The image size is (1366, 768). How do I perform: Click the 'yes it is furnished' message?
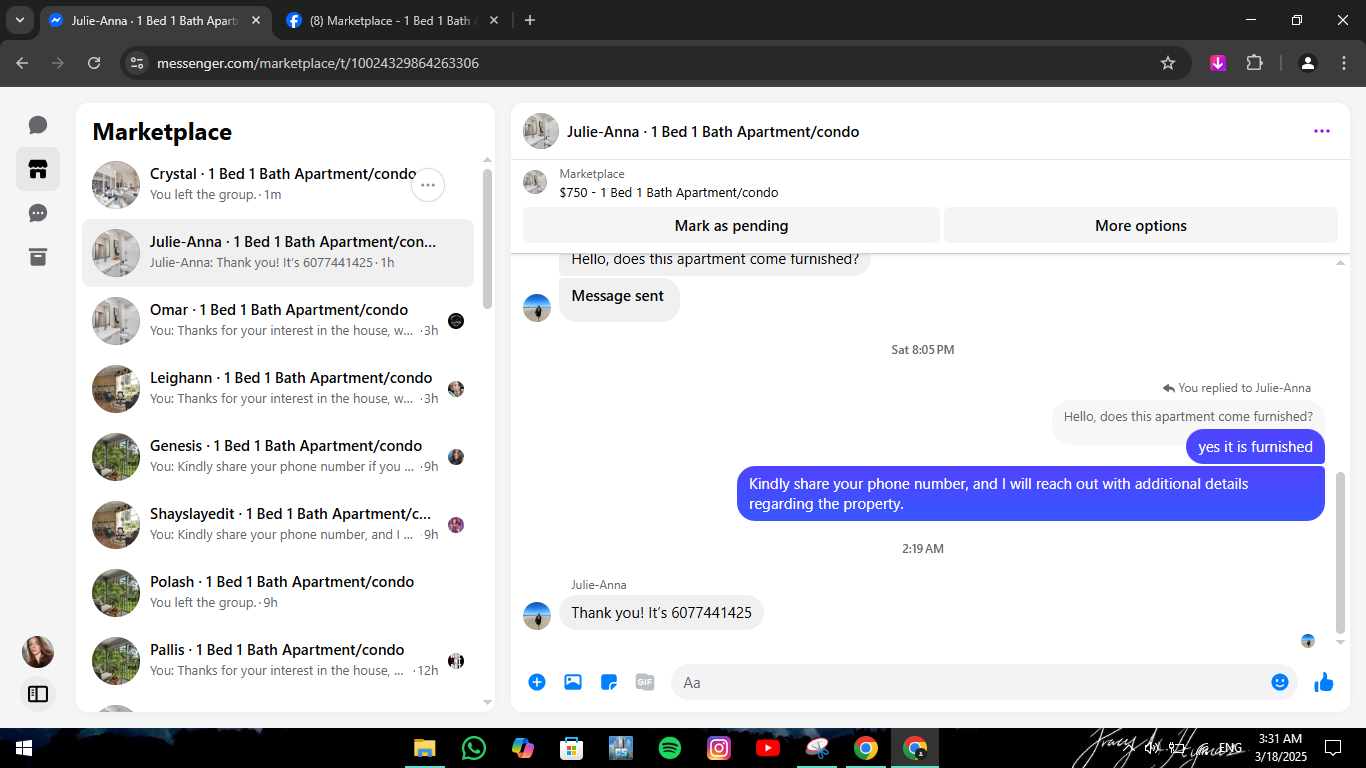[x=1255, y=447]
